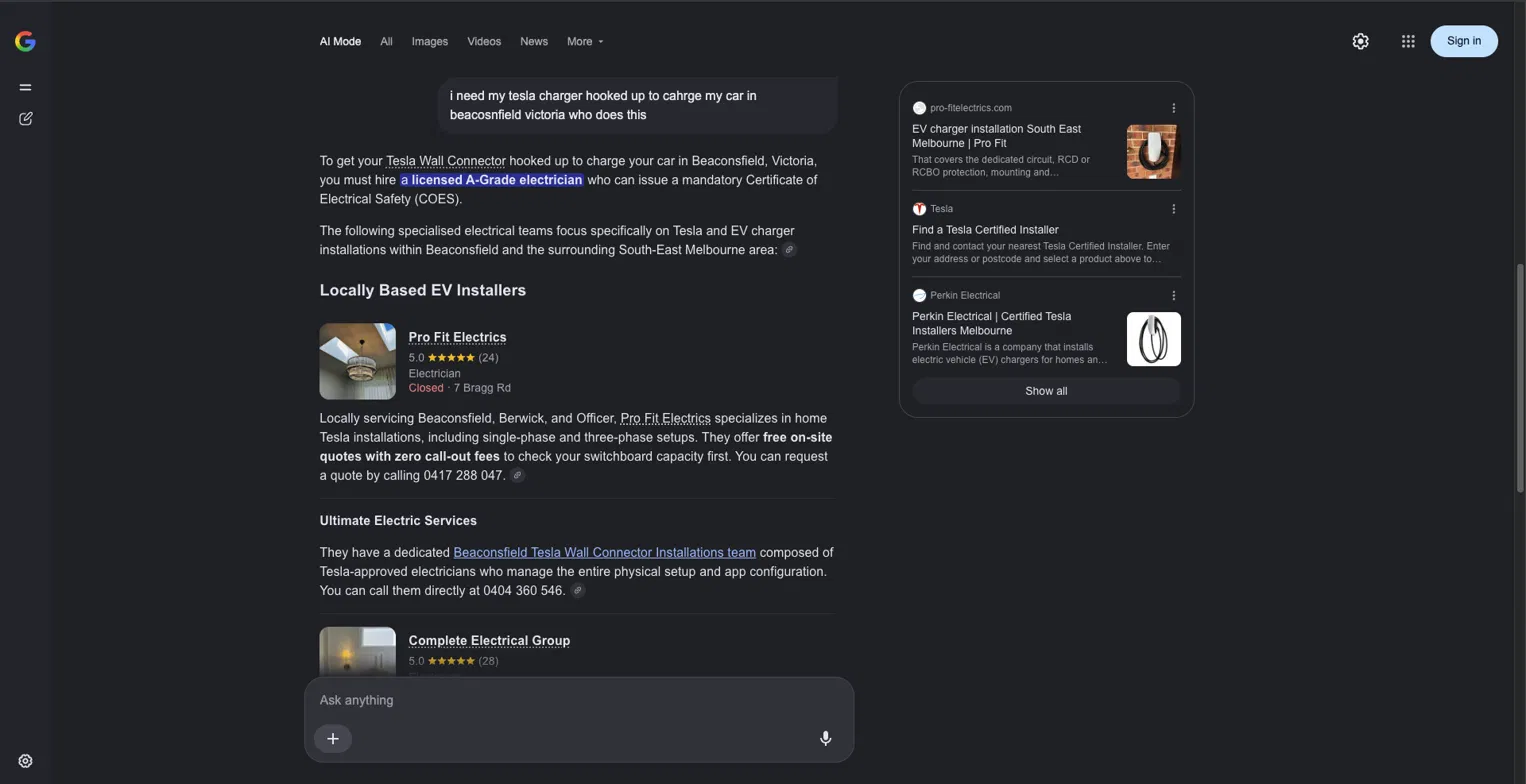
Task: Click the 'Ultimate Electric Services' heading
Action: point(398,521)
